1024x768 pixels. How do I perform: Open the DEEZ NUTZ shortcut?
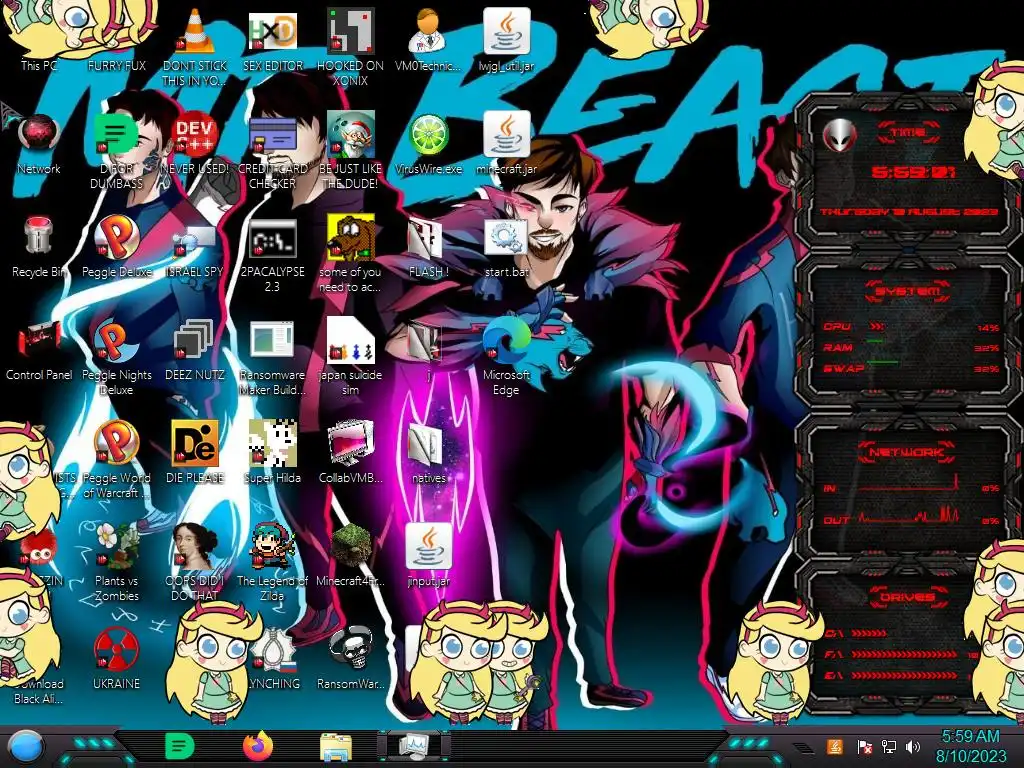click(195, 350)
